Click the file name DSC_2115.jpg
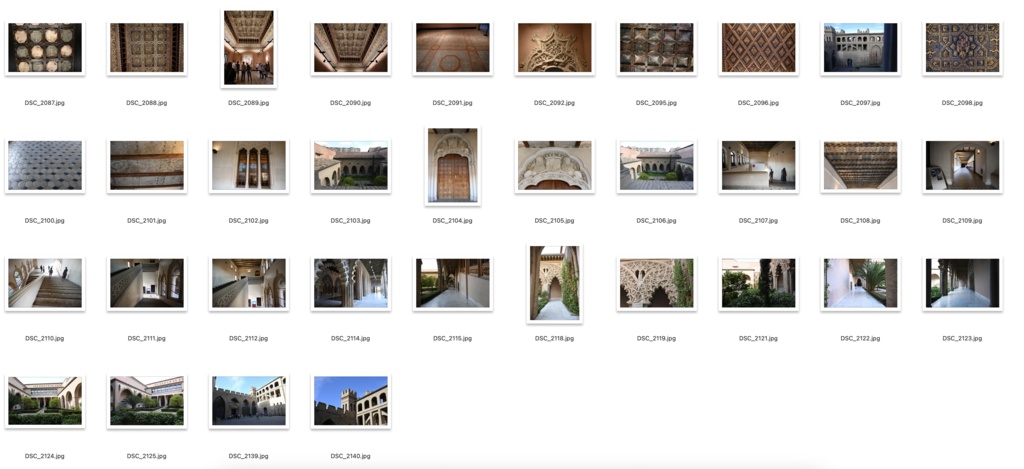 [x=453, y=338]
